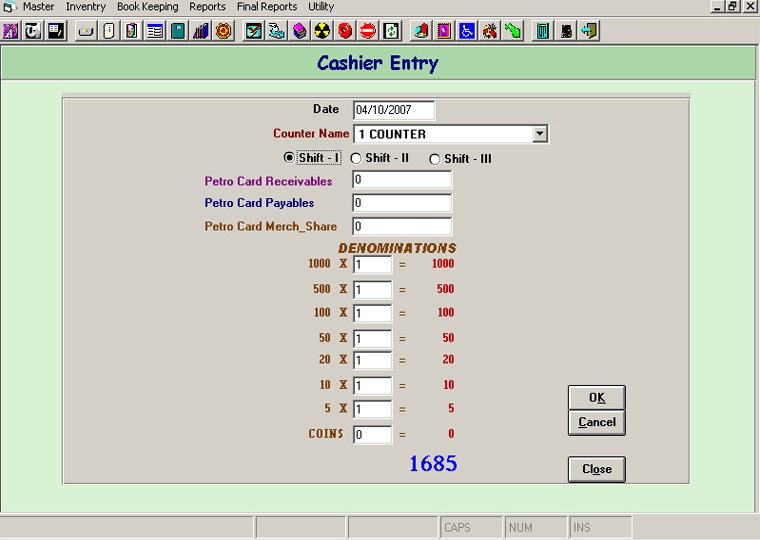Click the Close button
760x540 pixels.
(597, 469)
